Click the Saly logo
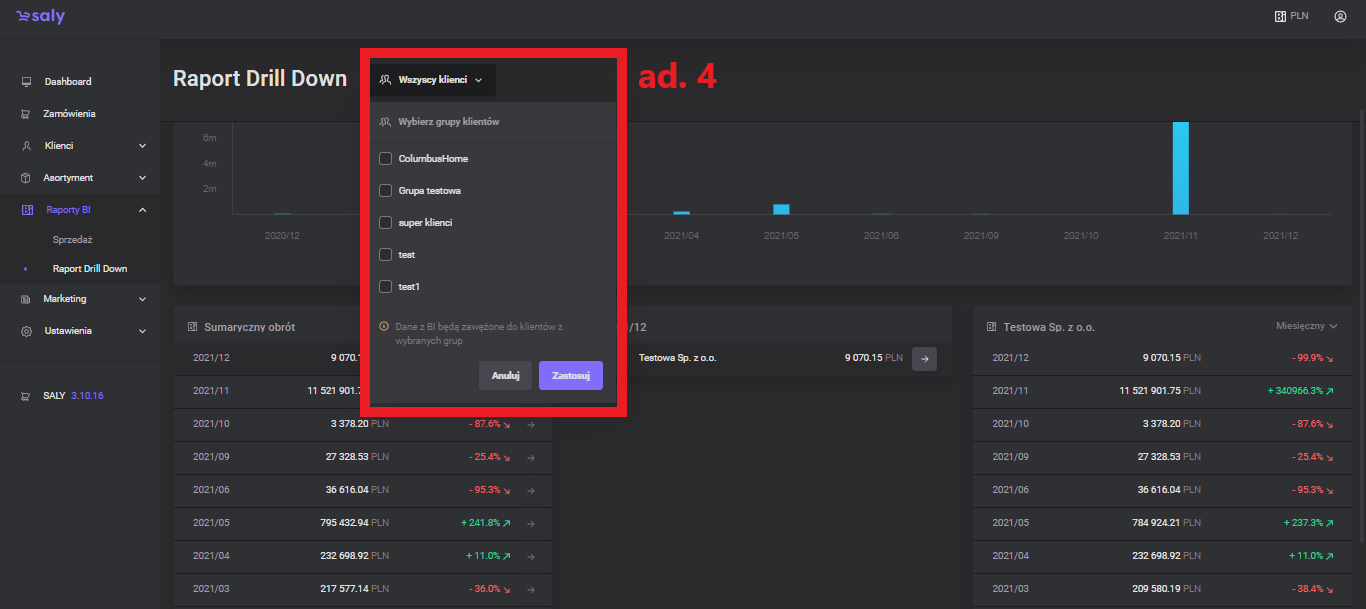The height and width of the screenshot is (609, 1366). tap(41, 17)
